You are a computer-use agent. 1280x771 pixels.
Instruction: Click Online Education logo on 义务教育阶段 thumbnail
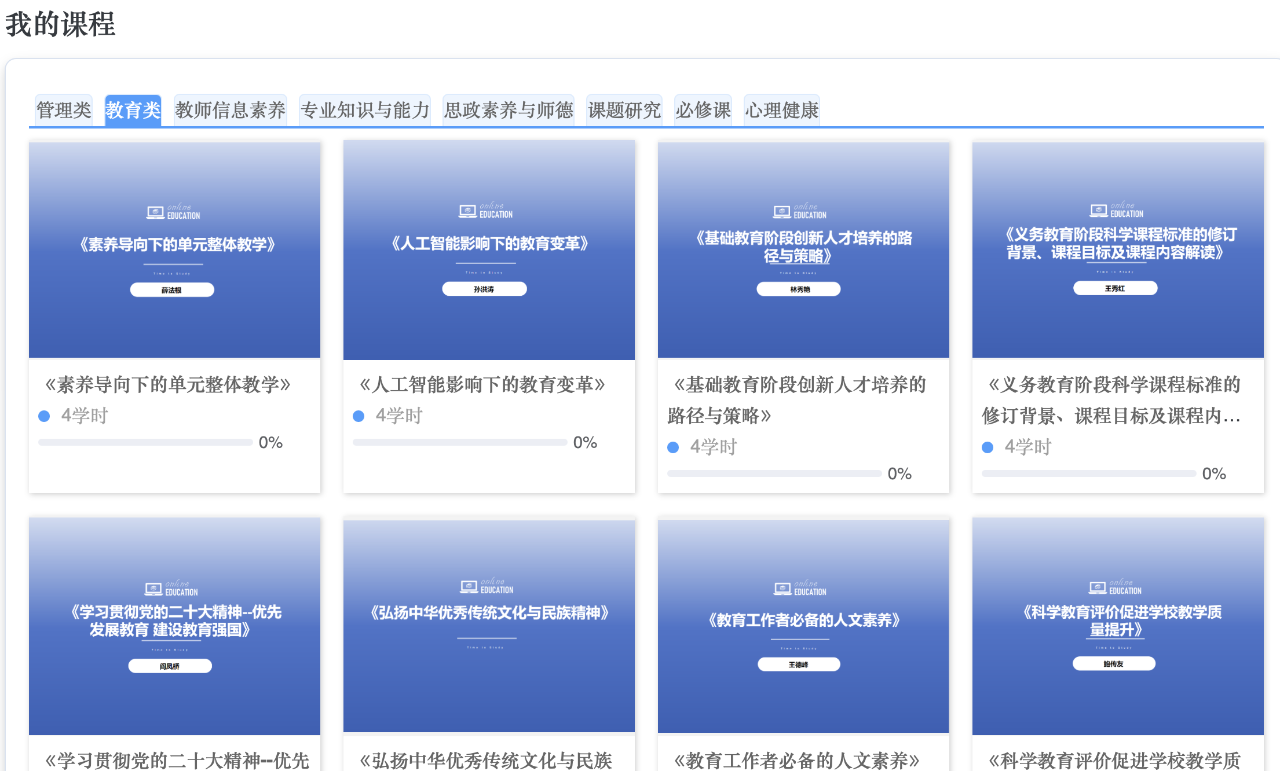click(x=1116, y=211)
